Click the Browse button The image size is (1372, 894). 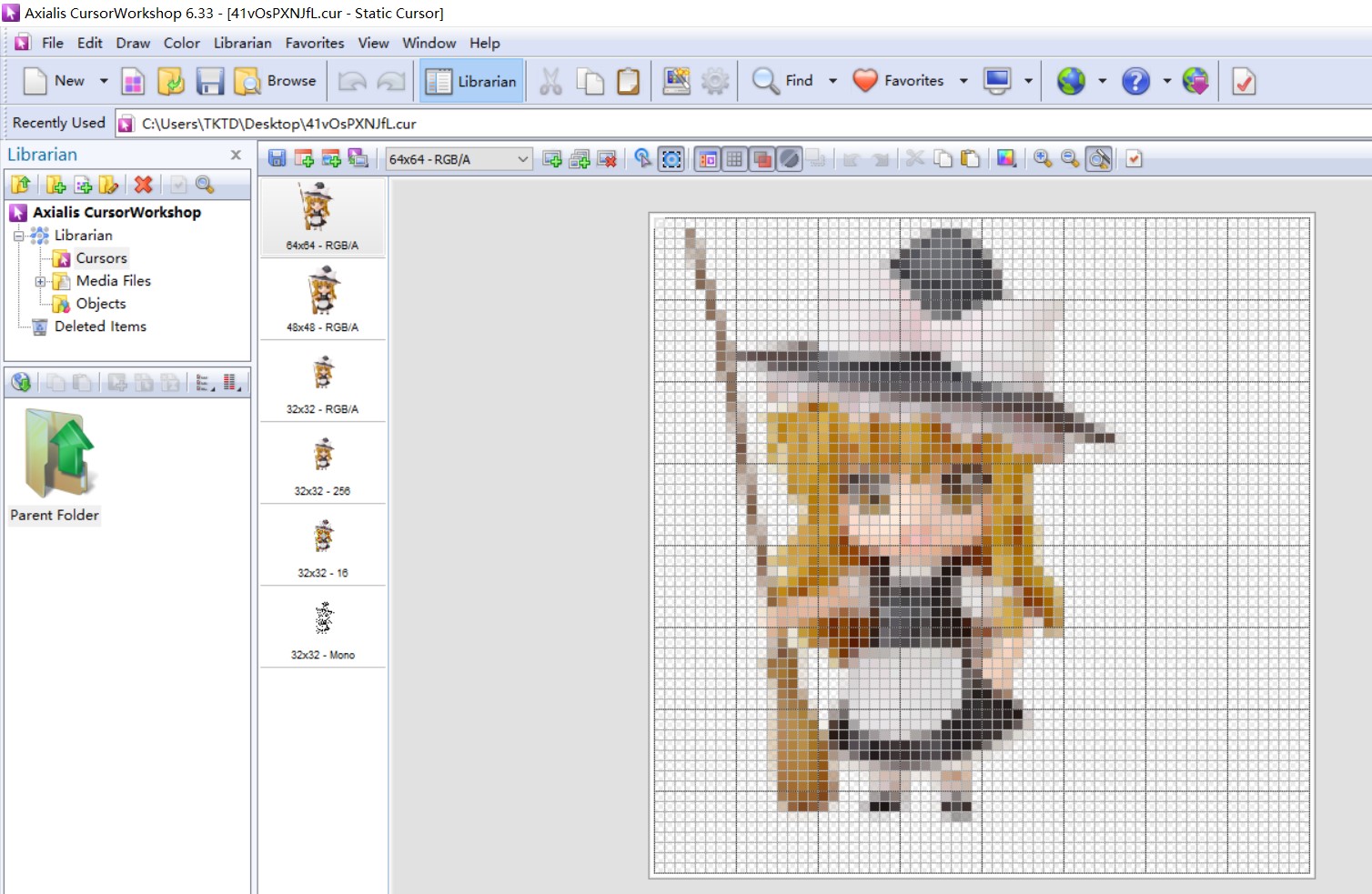[x=276, y=81]
